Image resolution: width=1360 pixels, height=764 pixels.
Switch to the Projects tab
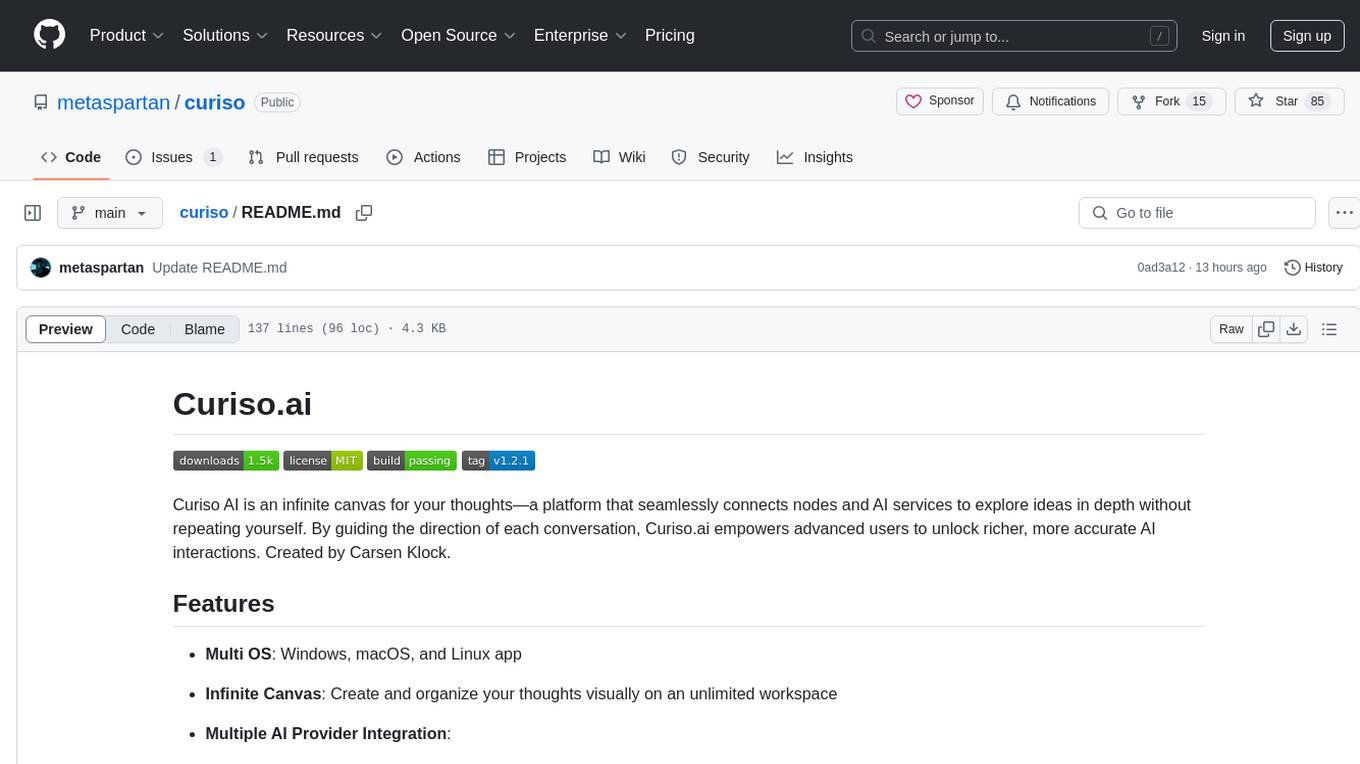pyautogui.click(x=527, y=157)
